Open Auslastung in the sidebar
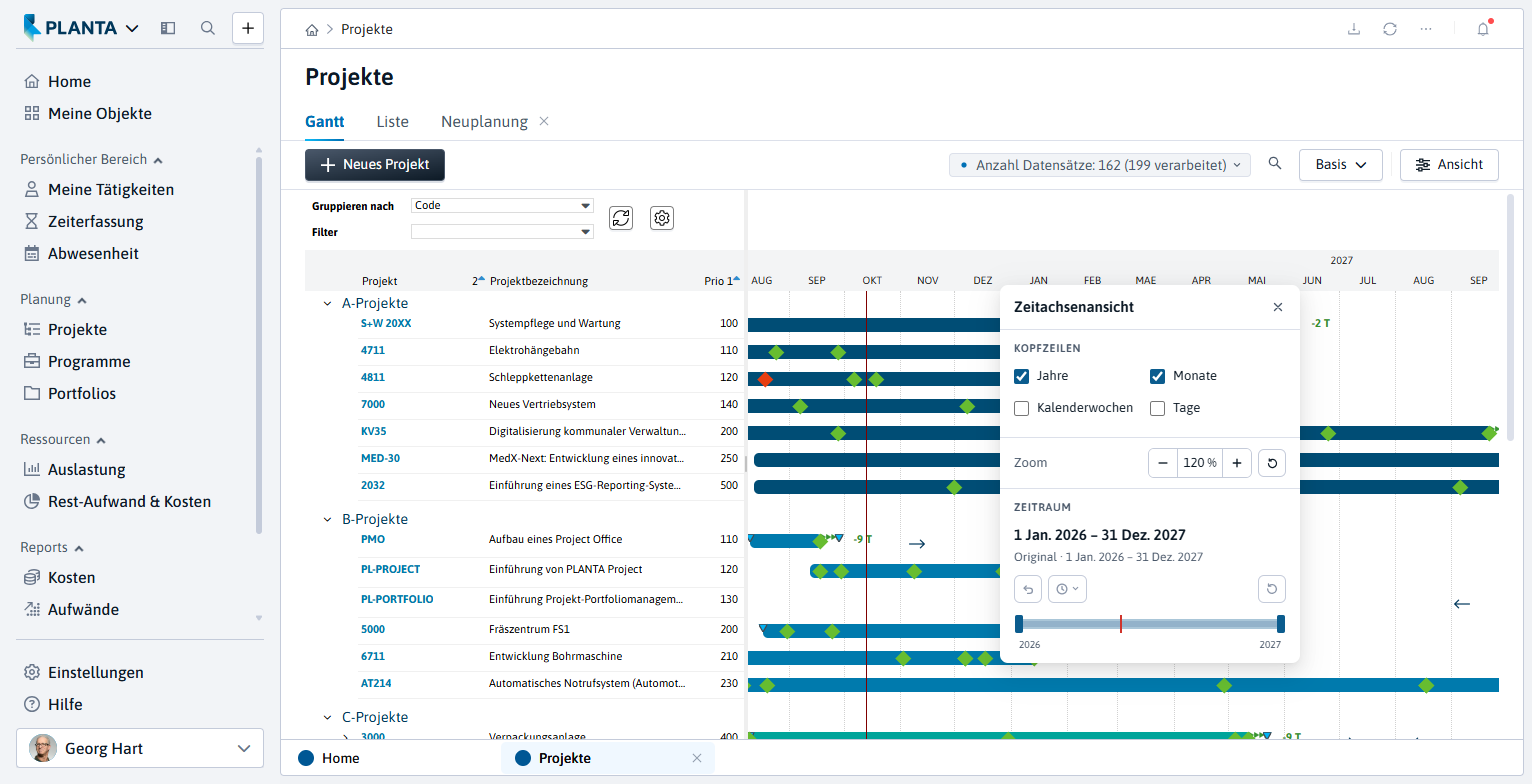Viewport: 1532px width, 784px height. pos(89,469)
